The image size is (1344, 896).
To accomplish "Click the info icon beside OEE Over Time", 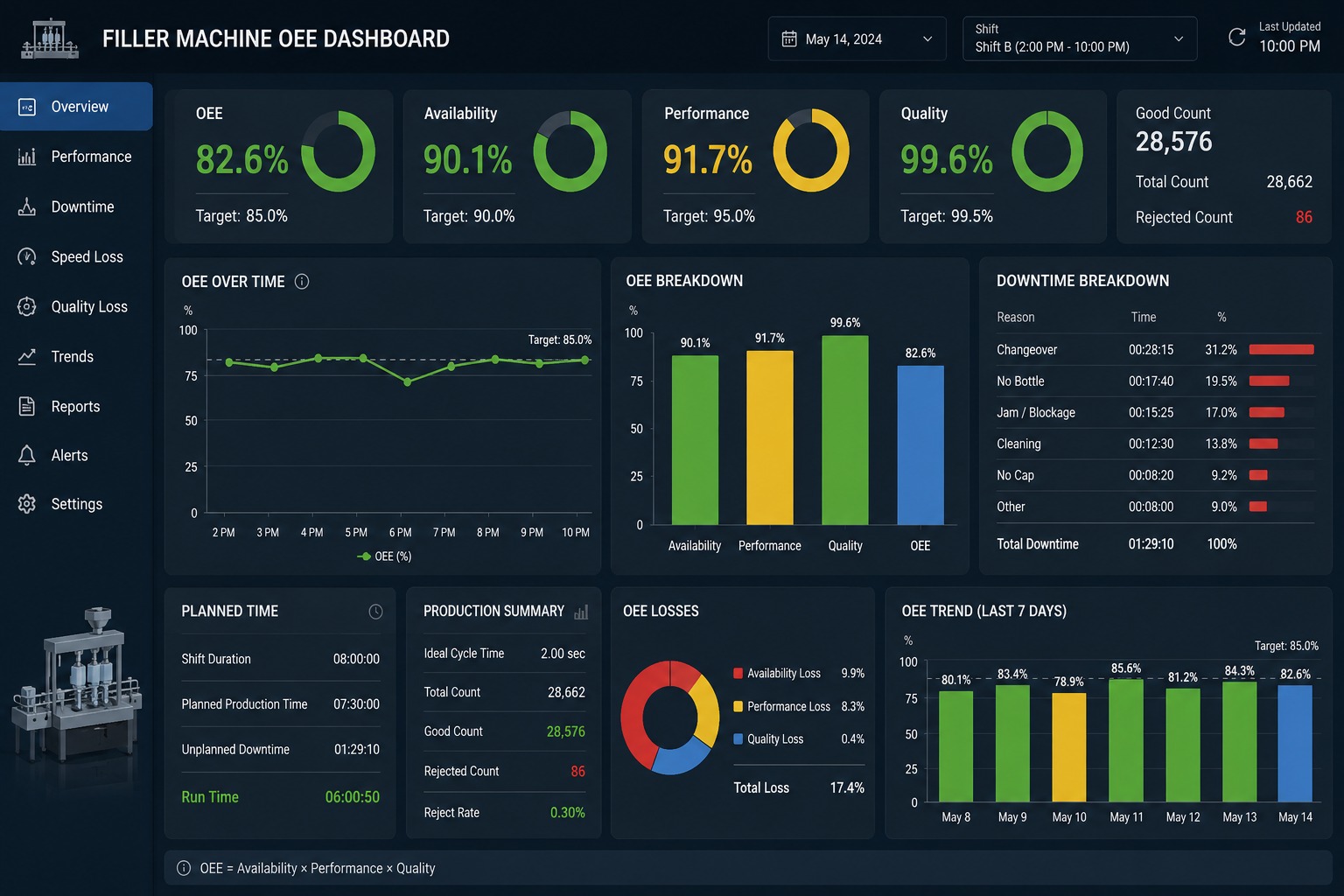I will click(x=302, y=282).
